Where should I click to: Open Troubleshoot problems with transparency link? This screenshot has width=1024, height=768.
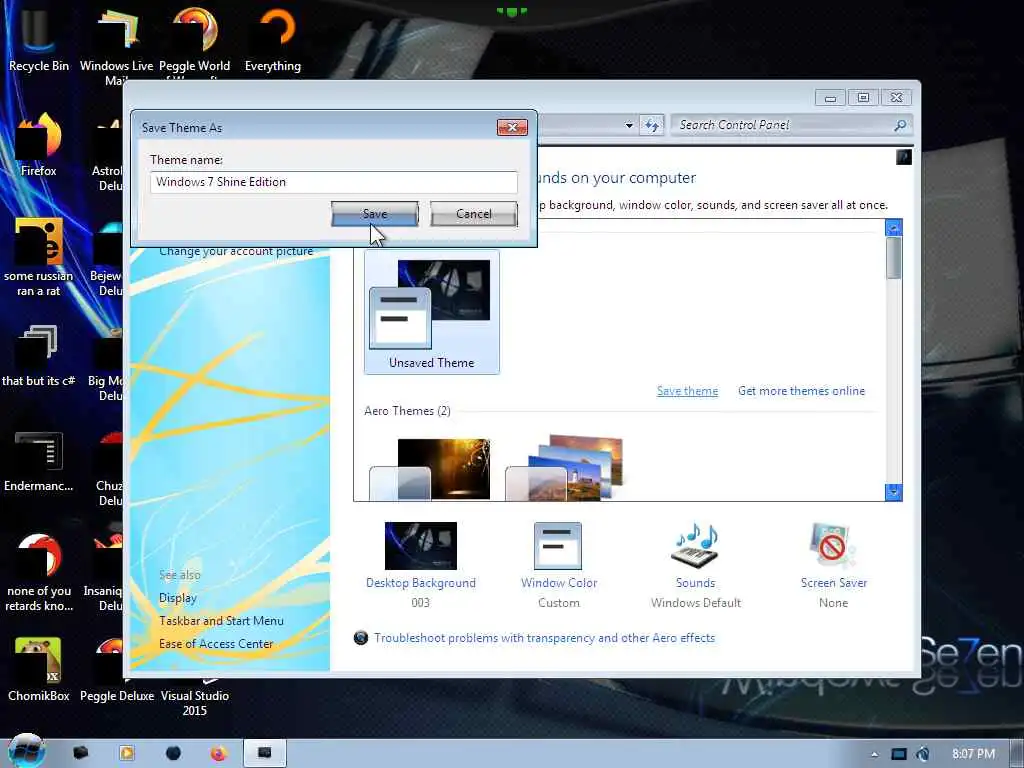pyautogui.click(x=544, y=637)
